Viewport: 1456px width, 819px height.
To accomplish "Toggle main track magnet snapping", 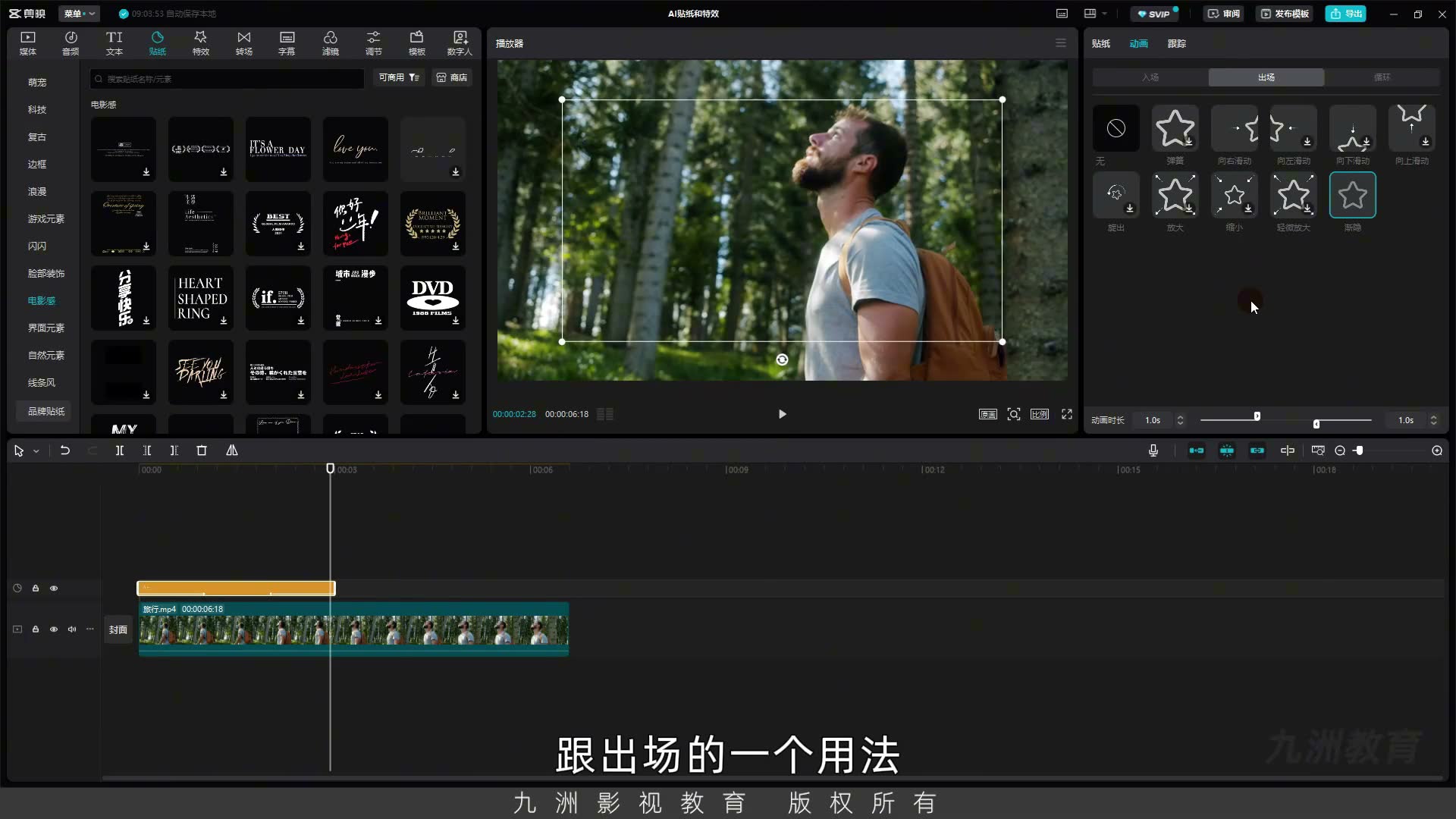I will [1196, 450].
